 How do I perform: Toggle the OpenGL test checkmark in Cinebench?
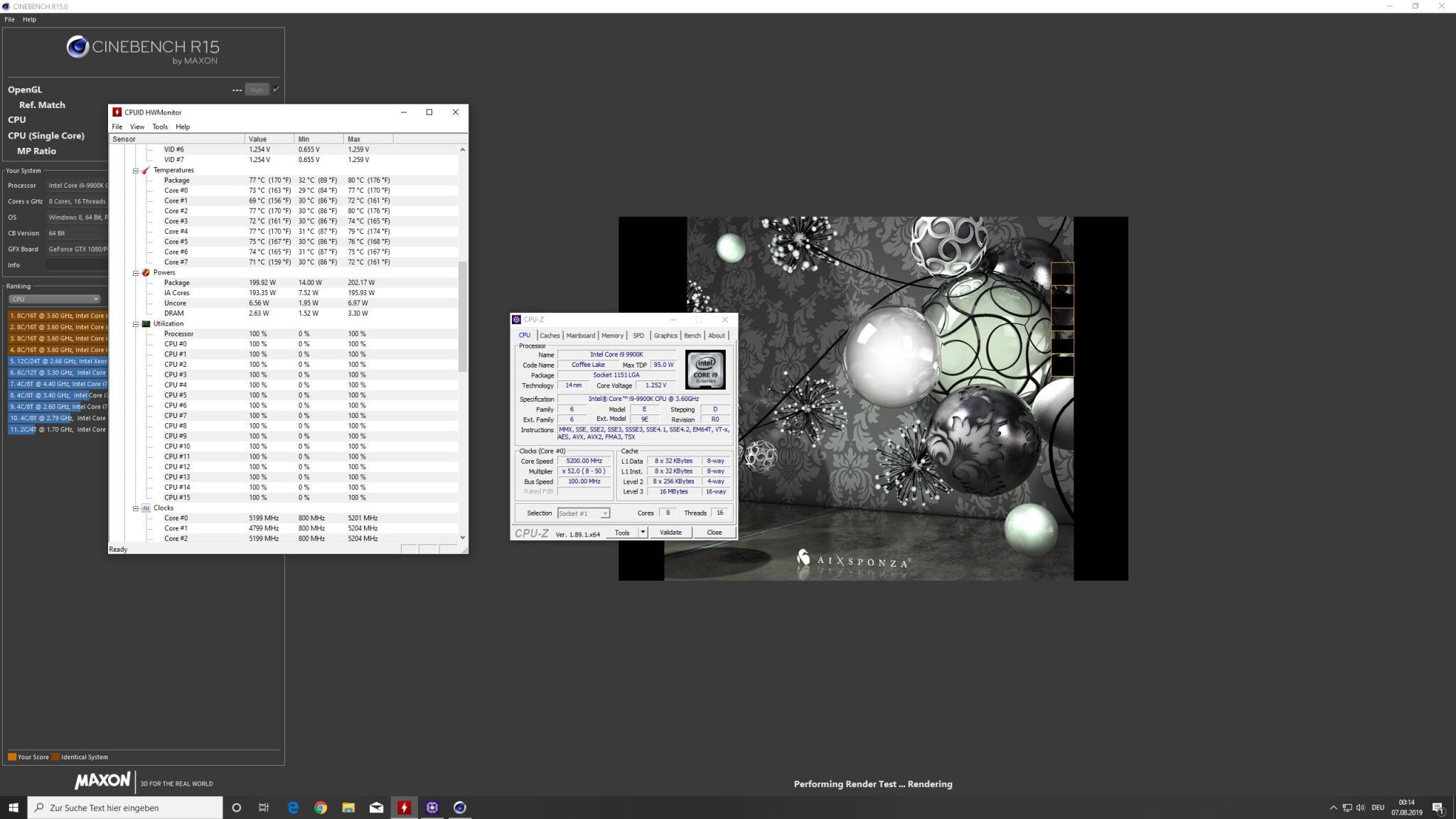[x=276, y=89]
